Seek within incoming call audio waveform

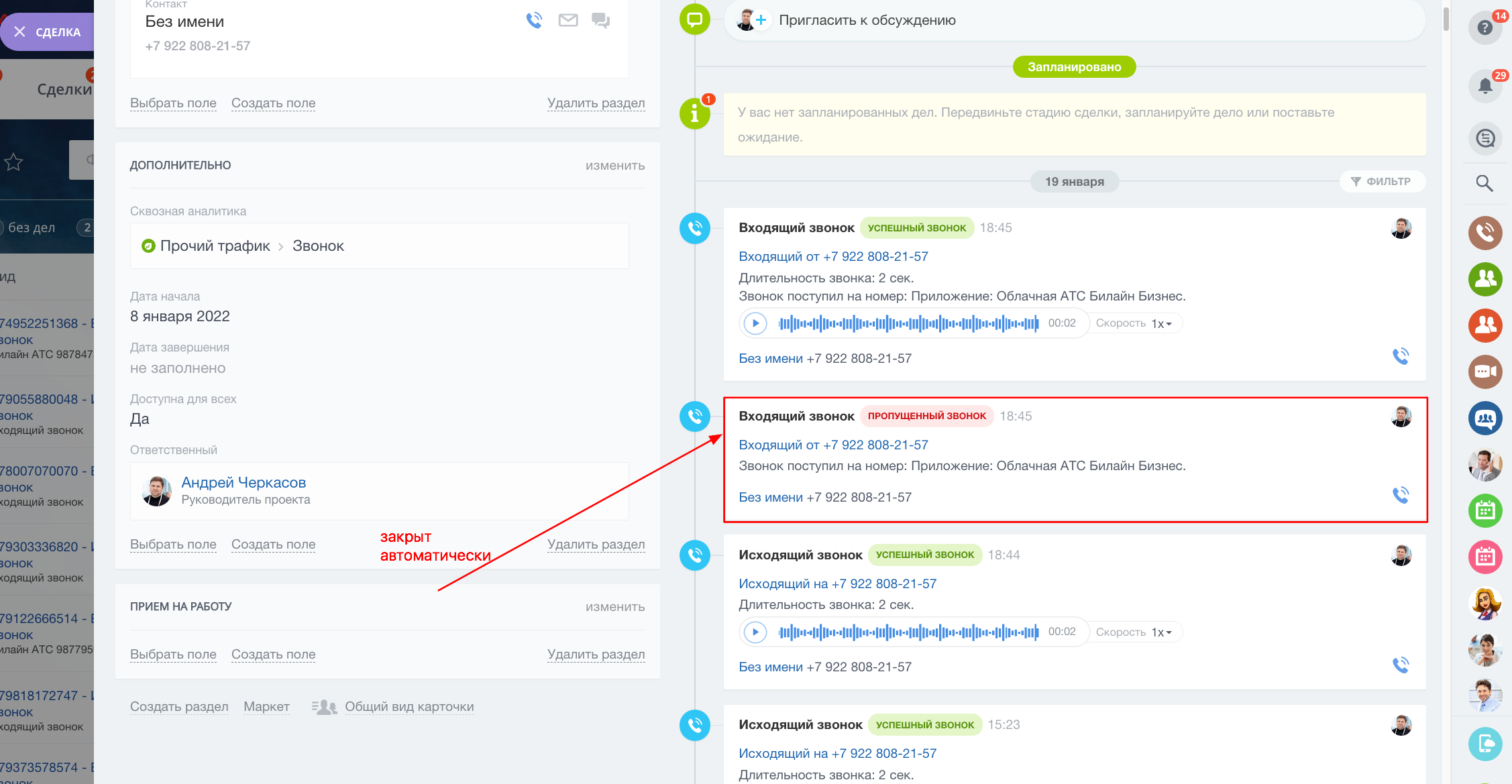(908, 323)
